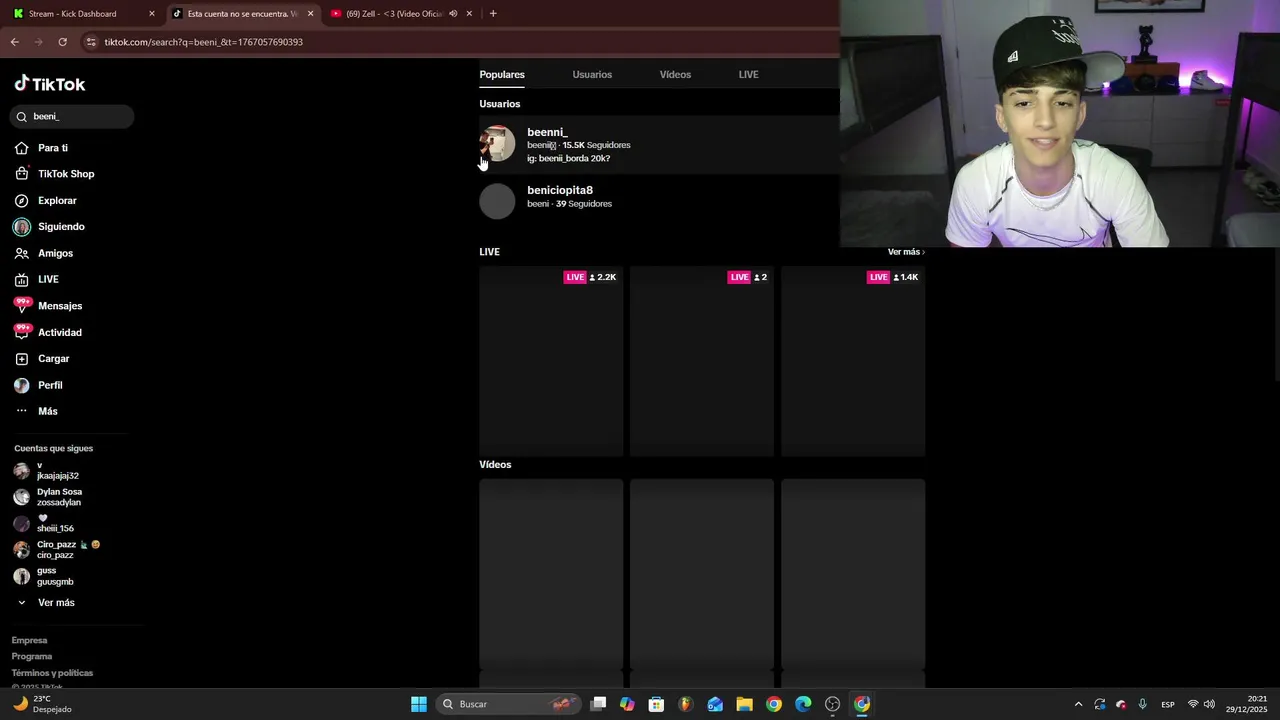Open the LIVE stream with 2 viewers
Screen dimensions: 1280x720
[702, 361]
